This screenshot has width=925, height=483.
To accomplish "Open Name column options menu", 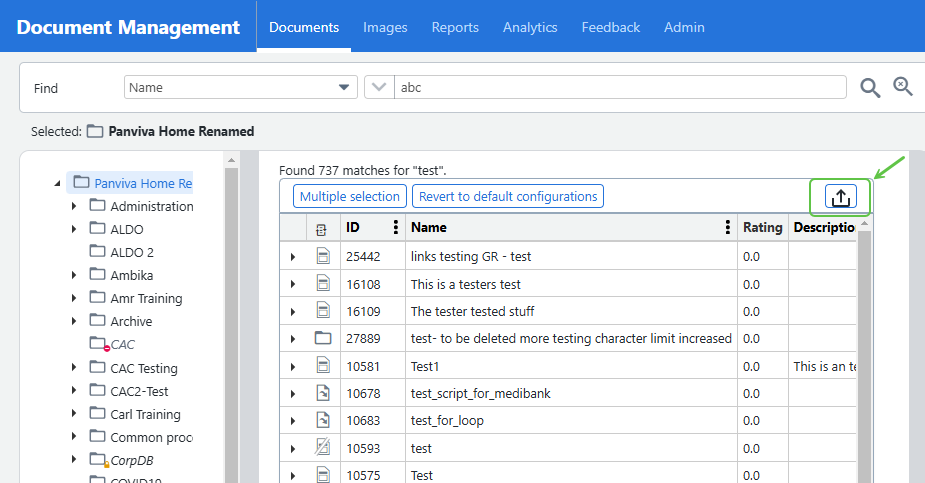I will pyautogui.click(x=727, y=227).
